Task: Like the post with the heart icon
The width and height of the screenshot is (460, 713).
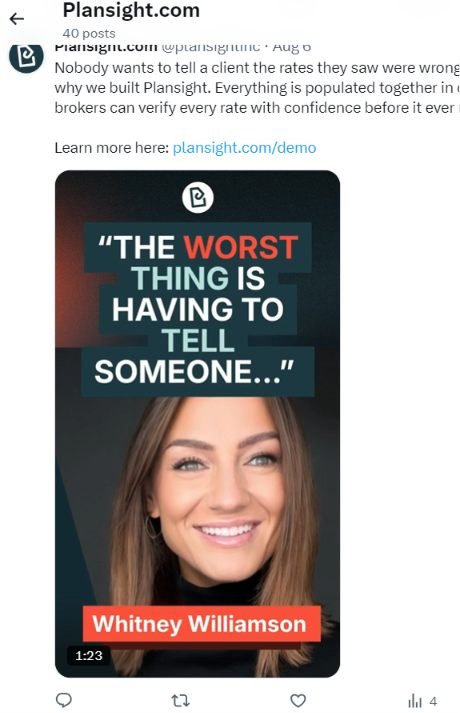Action: [x=298, y=700]
